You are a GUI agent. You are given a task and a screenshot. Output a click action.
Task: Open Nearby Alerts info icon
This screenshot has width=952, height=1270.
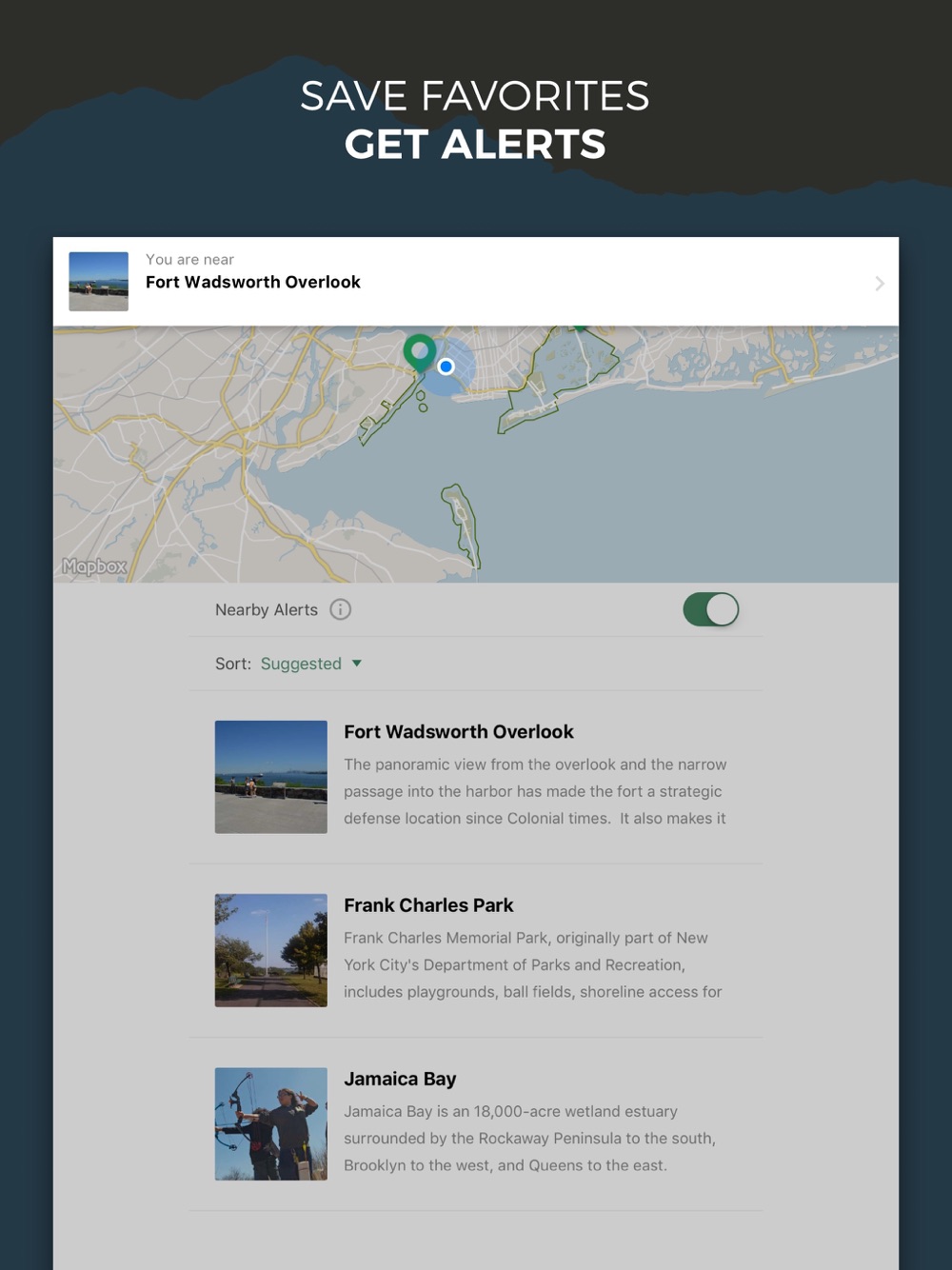tap(340, 609)
